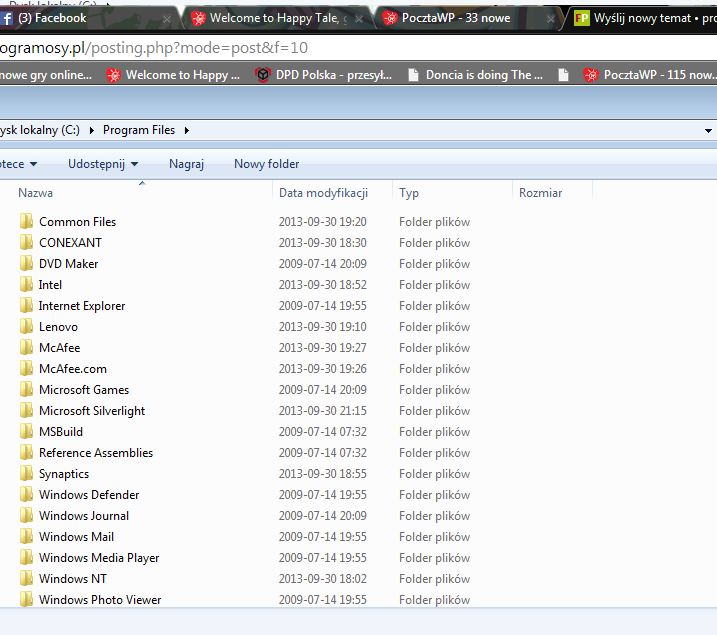
Task: Click the Windows Media Player folder icon
Action: tap(27, 558)
